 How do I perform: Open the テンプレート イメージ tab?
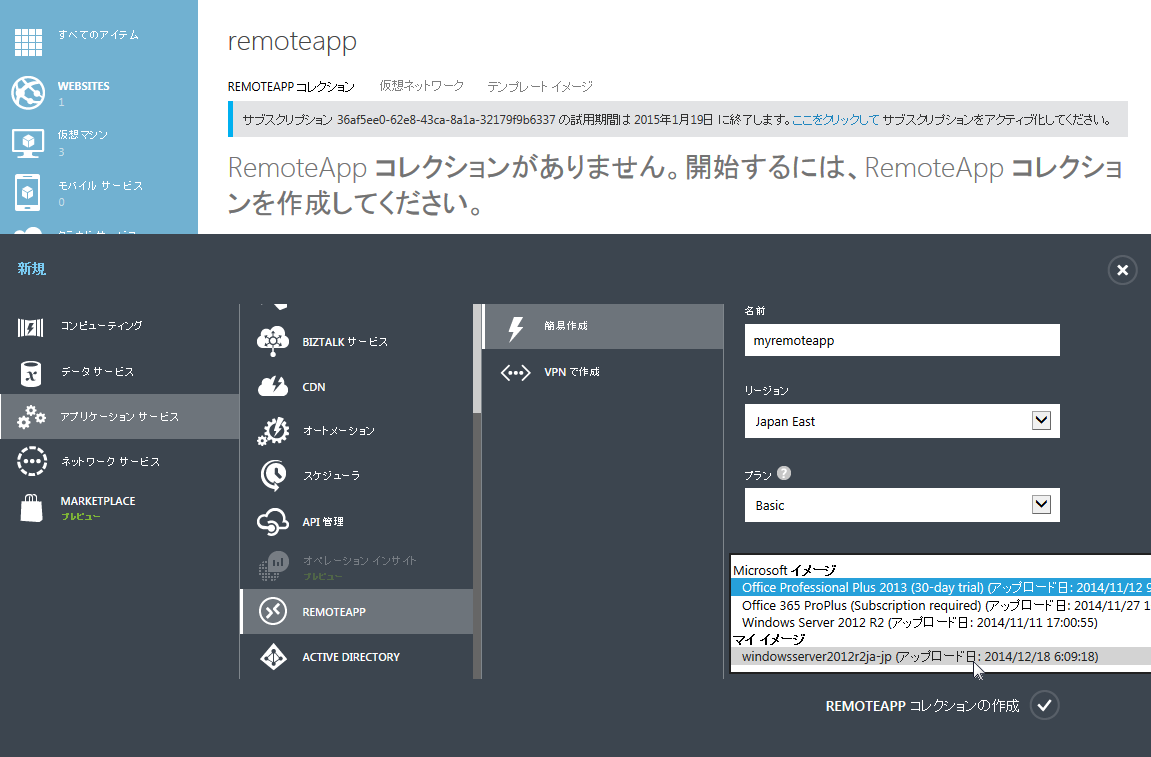click(540, 86)
